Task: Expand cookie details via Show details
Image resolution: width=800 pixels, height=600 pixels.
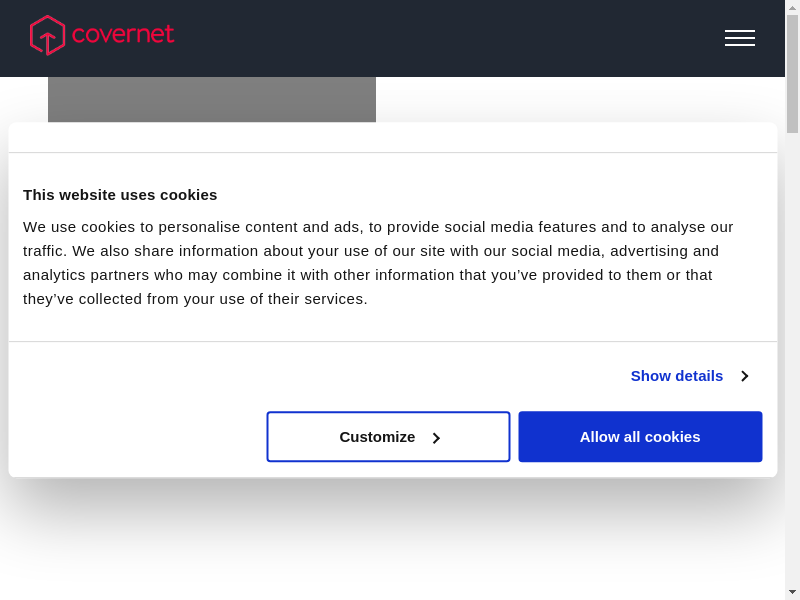Action: (x=677, y=376)
